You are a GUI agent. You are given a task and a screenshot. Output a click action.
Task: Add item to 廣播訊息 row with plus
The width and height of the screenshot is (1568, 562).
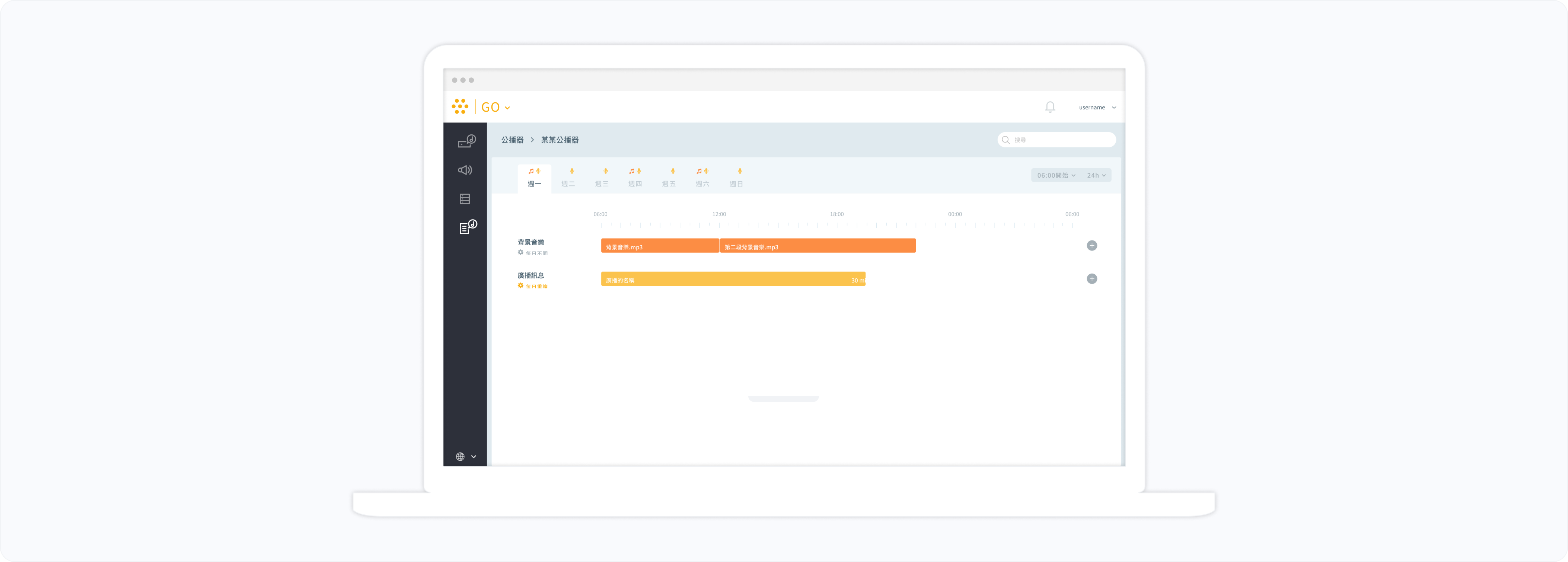click(1091, 279)
